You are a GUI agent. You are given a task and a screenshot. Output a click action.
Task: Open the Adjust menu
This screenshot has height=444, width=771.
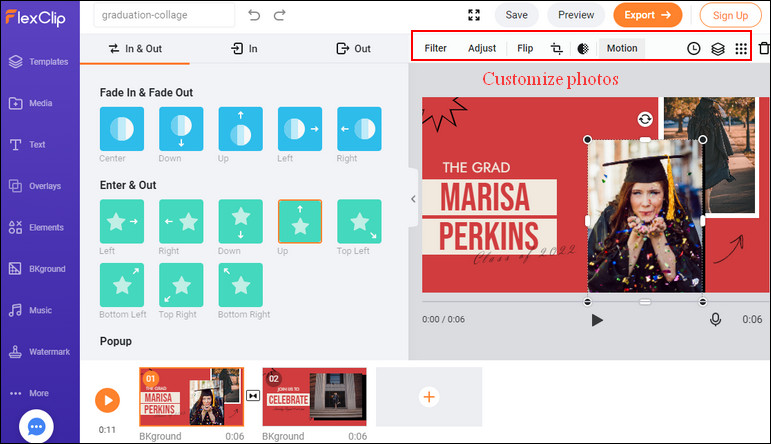coord(482,48)
